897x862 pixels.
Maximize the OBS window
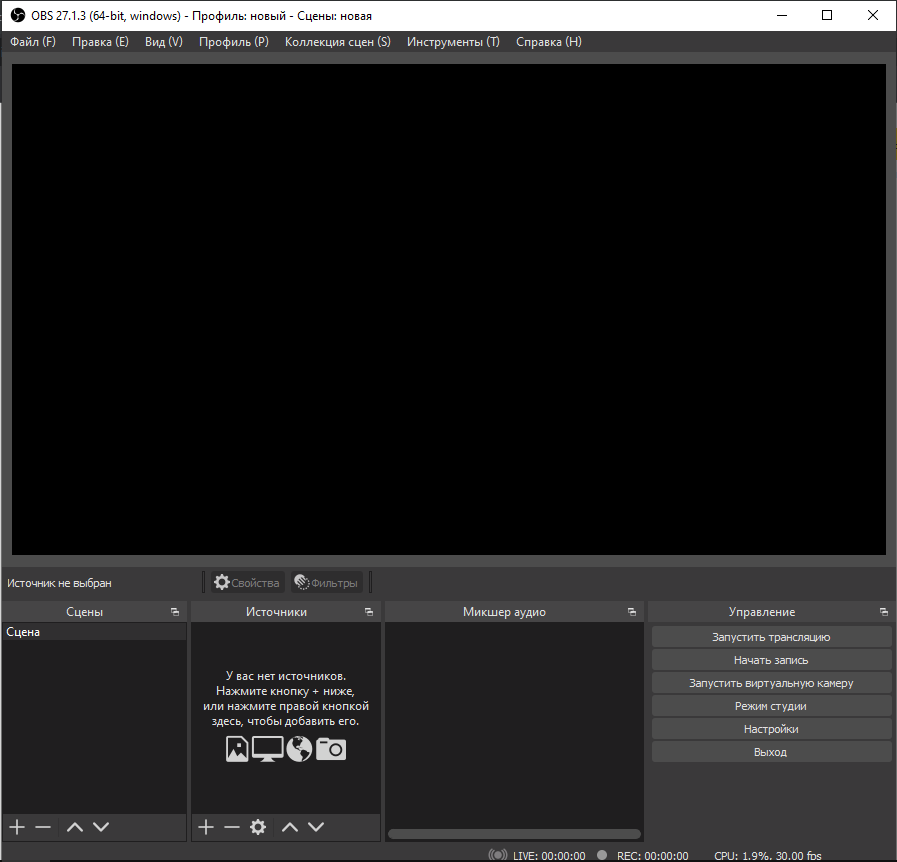click(827, 15)
